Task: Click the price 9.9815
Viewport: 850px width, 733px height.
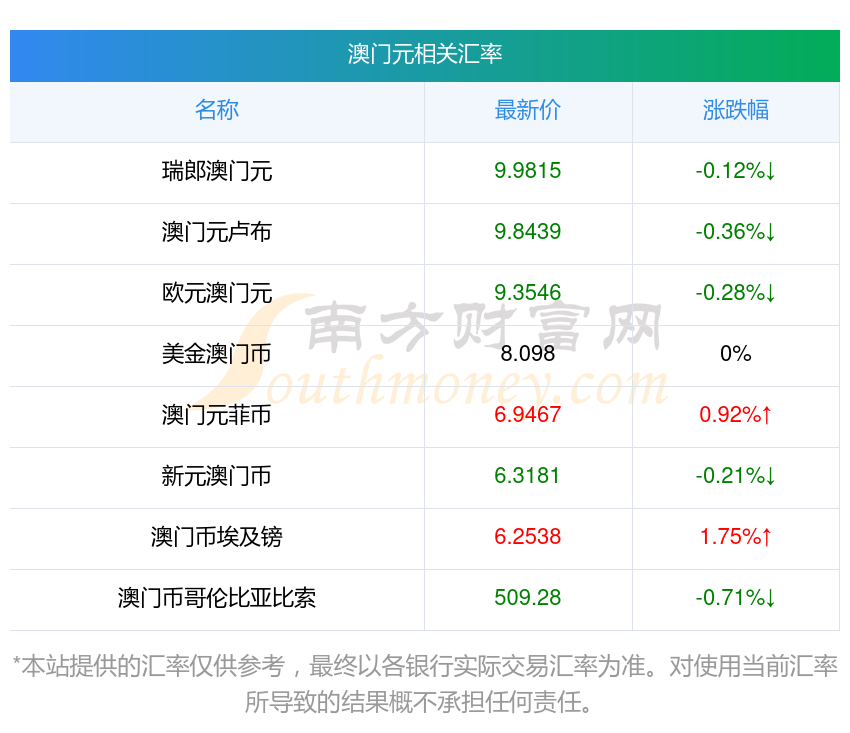Action: click(527, 171)
